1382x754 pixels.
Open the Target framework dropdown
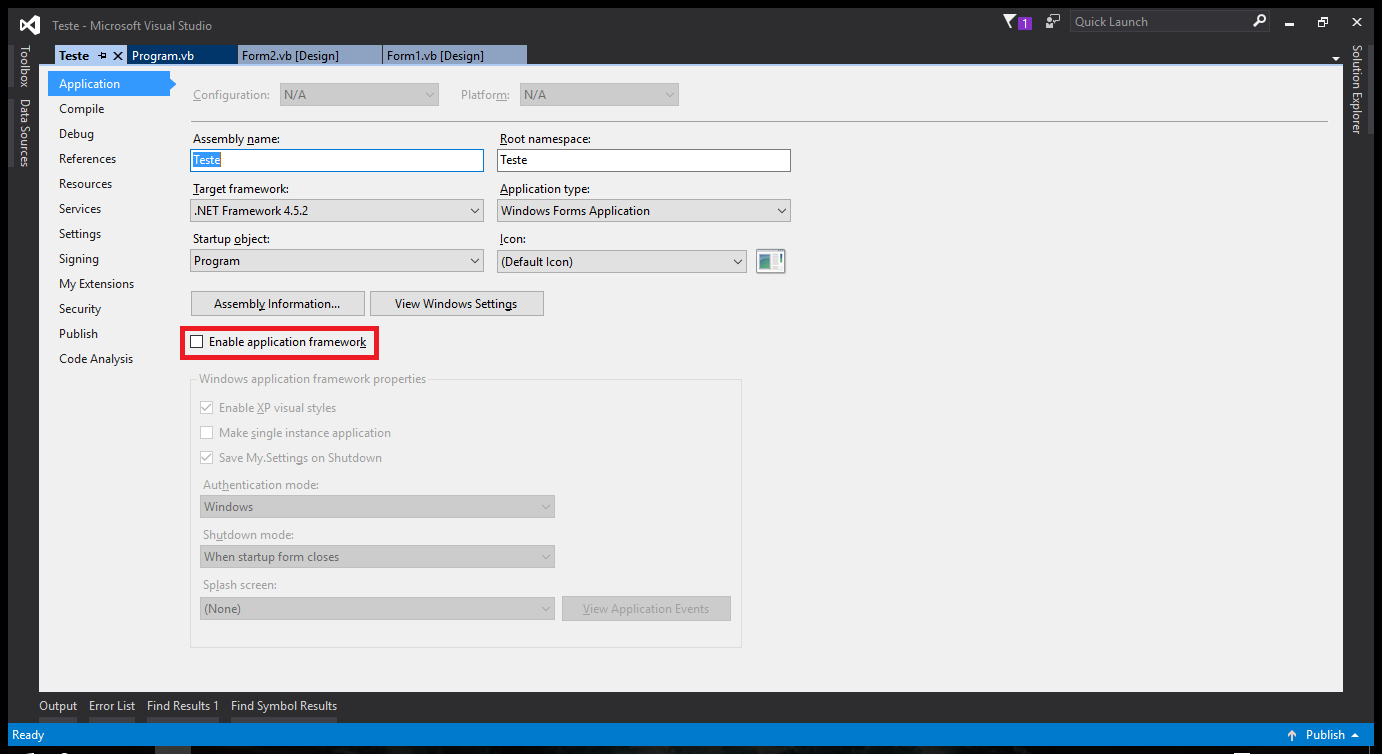click(337, 211)
